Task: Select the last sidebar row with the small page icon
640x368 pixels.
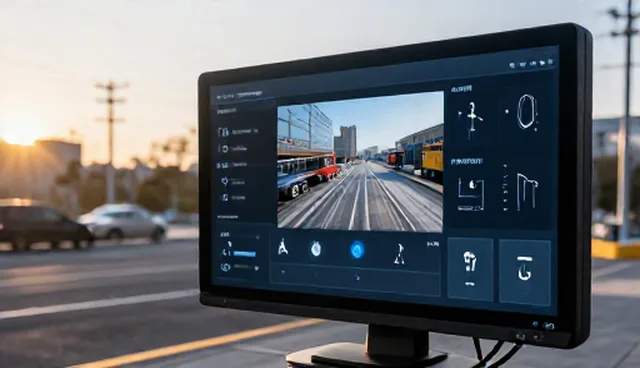Action: 233,198
